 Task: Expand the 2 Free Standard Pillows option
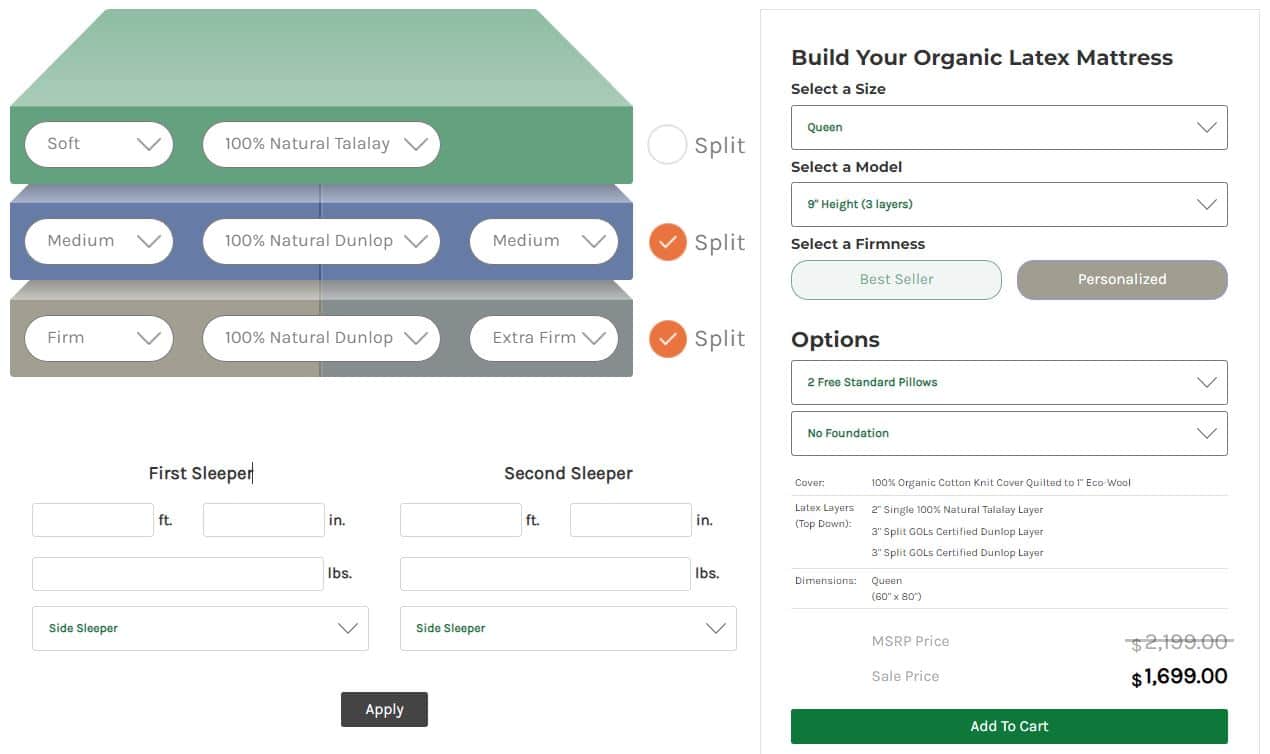pos(1009,382)
